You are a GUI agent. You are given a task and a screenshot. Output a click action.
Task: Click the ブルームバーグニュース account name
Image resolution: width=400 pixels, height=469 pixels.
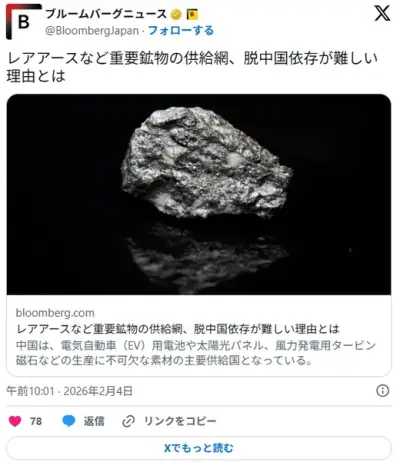tap(106, 14)
